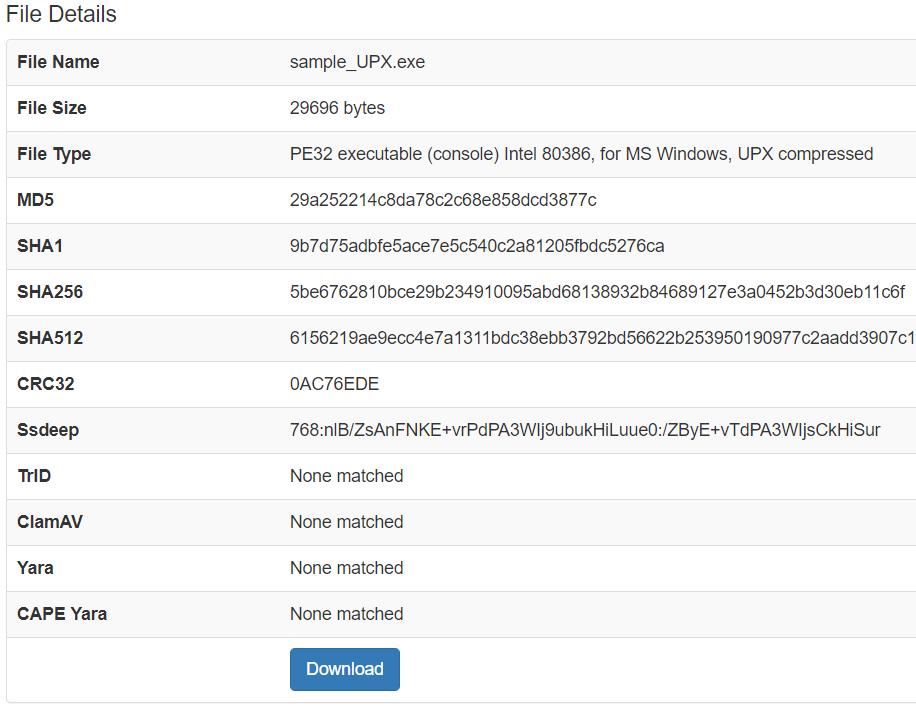Click the File Type row label
916x712 pixels.
pos(54,154)
